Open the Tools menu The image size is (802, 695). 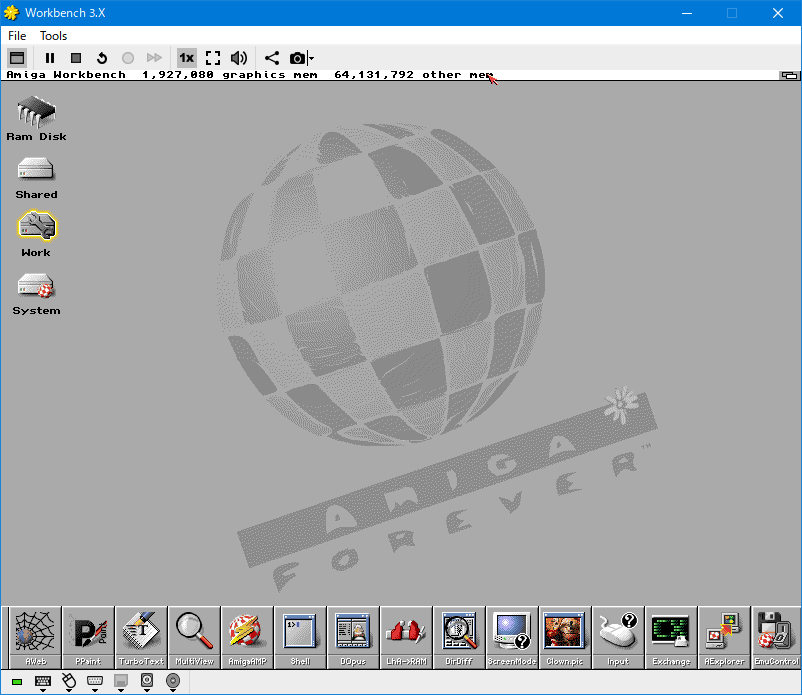(53, 36)
